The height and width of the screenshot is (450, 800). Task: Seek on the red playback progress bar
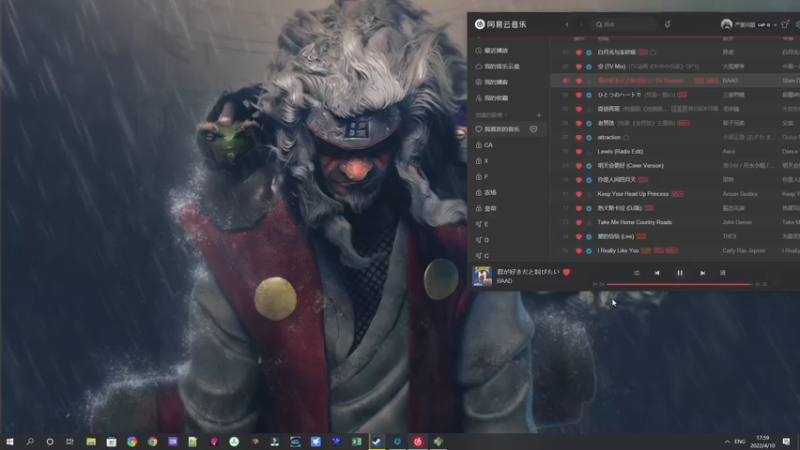pos(679,284)
